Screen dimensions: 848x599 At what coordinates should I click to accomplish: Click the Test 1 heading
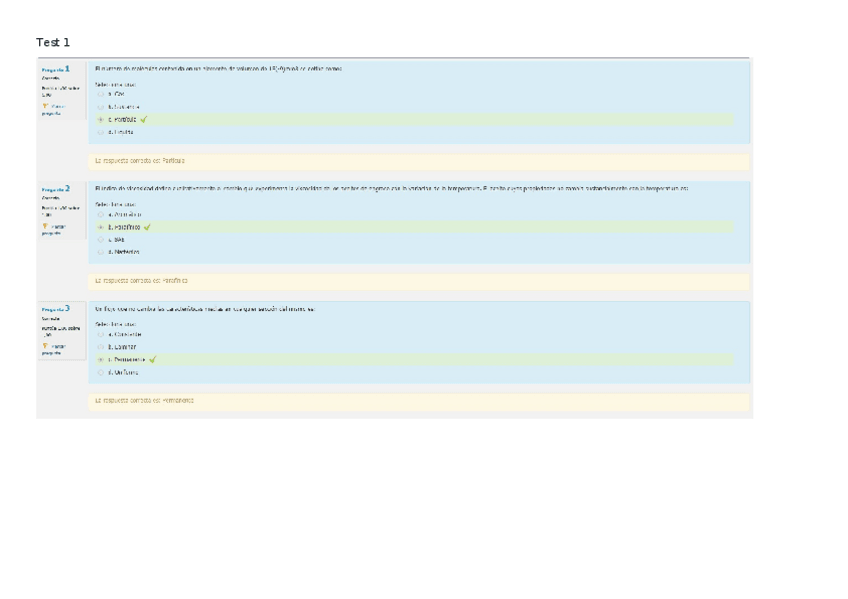click(x=50, y=42)
